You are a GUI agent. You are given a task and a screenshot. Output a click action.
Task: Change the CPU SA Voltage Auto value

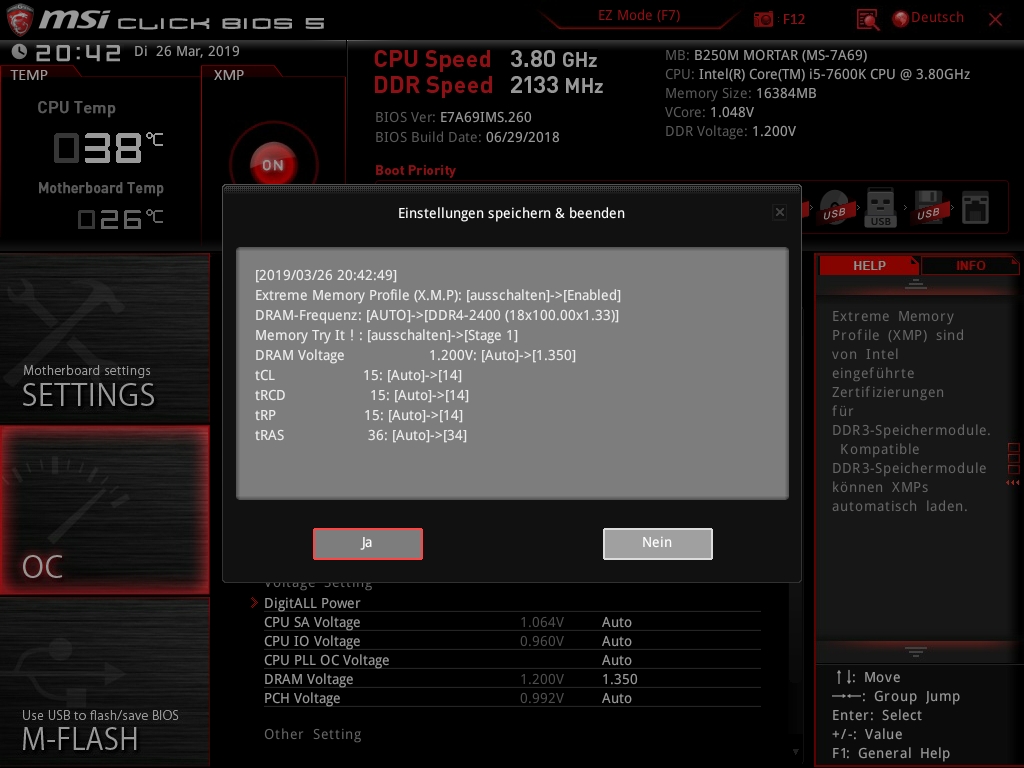pyautogui.click(x=616, y=622)
